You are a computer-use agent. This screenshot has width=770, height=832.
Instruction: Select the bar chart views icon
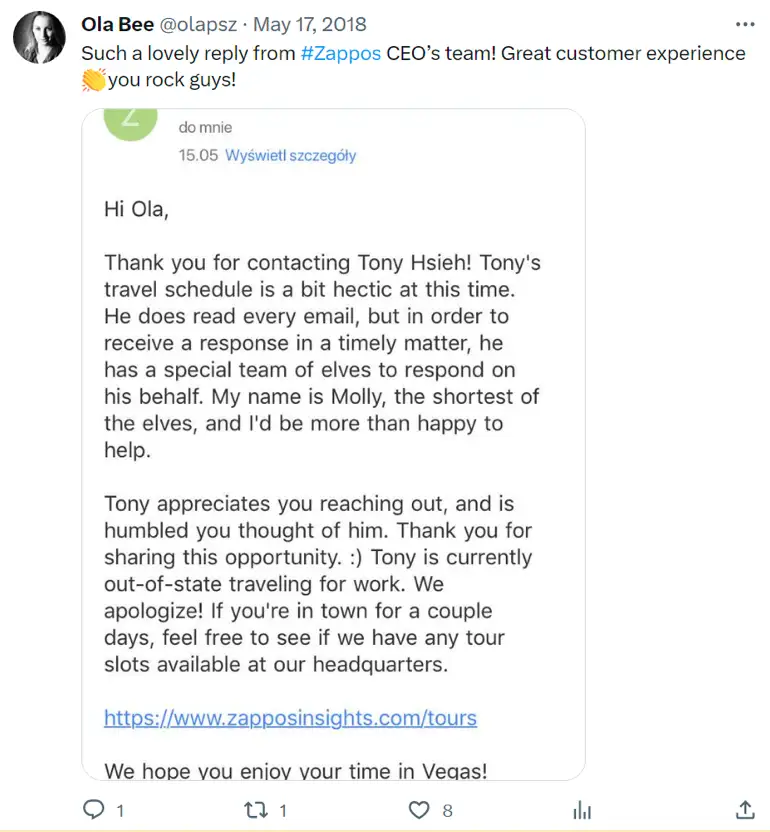tap(582, 810)
